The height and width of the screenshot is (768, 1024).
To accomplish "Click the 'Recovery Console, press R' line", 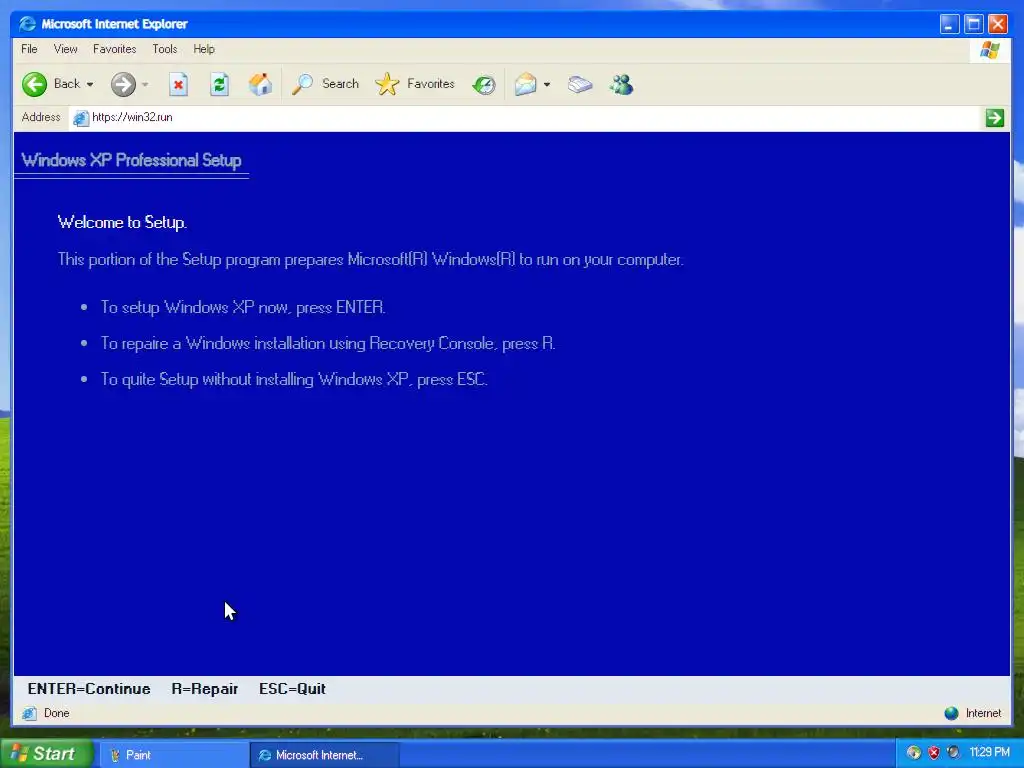I will [328, 344].
